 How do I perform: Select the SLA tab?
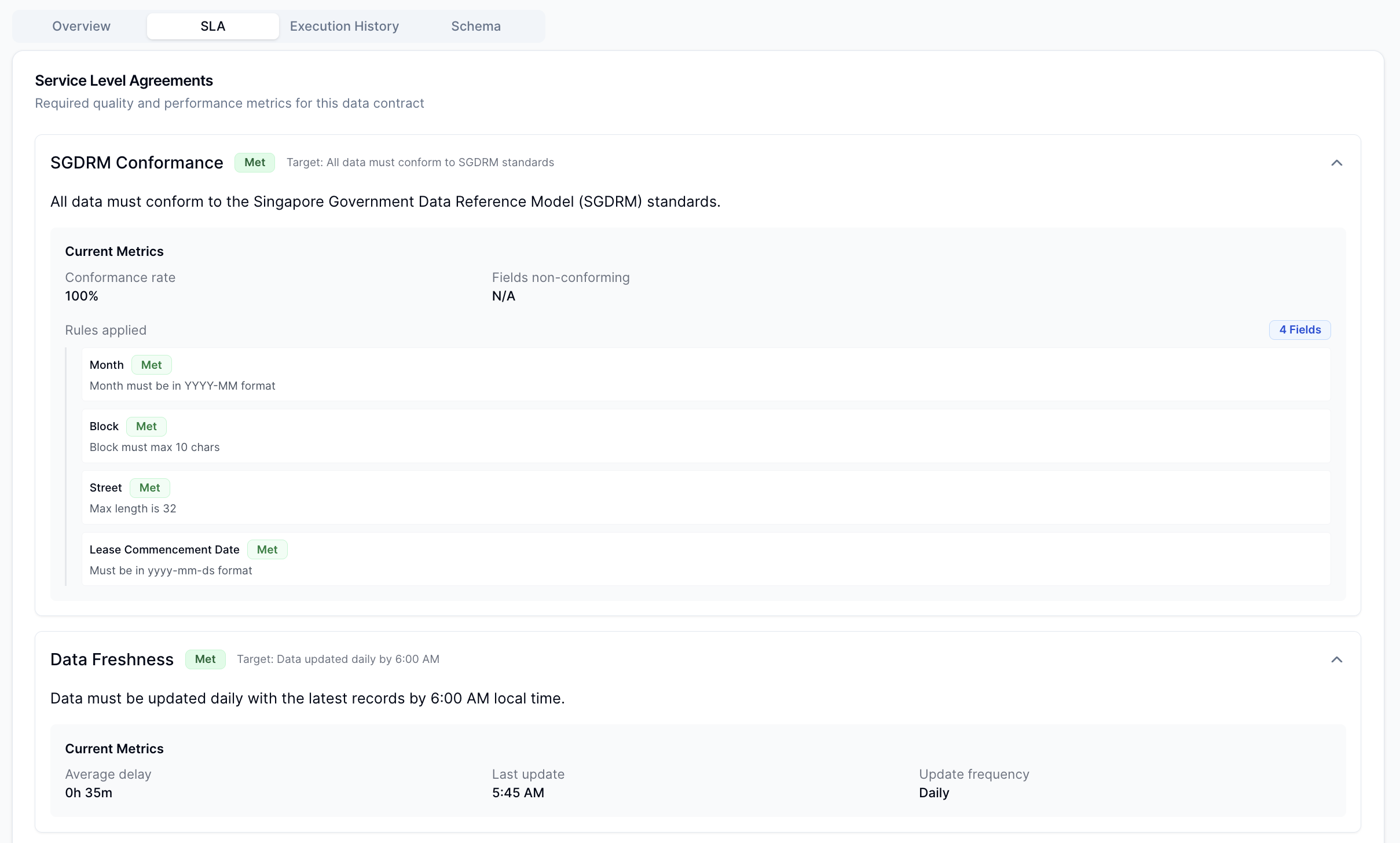coord(212,26)
